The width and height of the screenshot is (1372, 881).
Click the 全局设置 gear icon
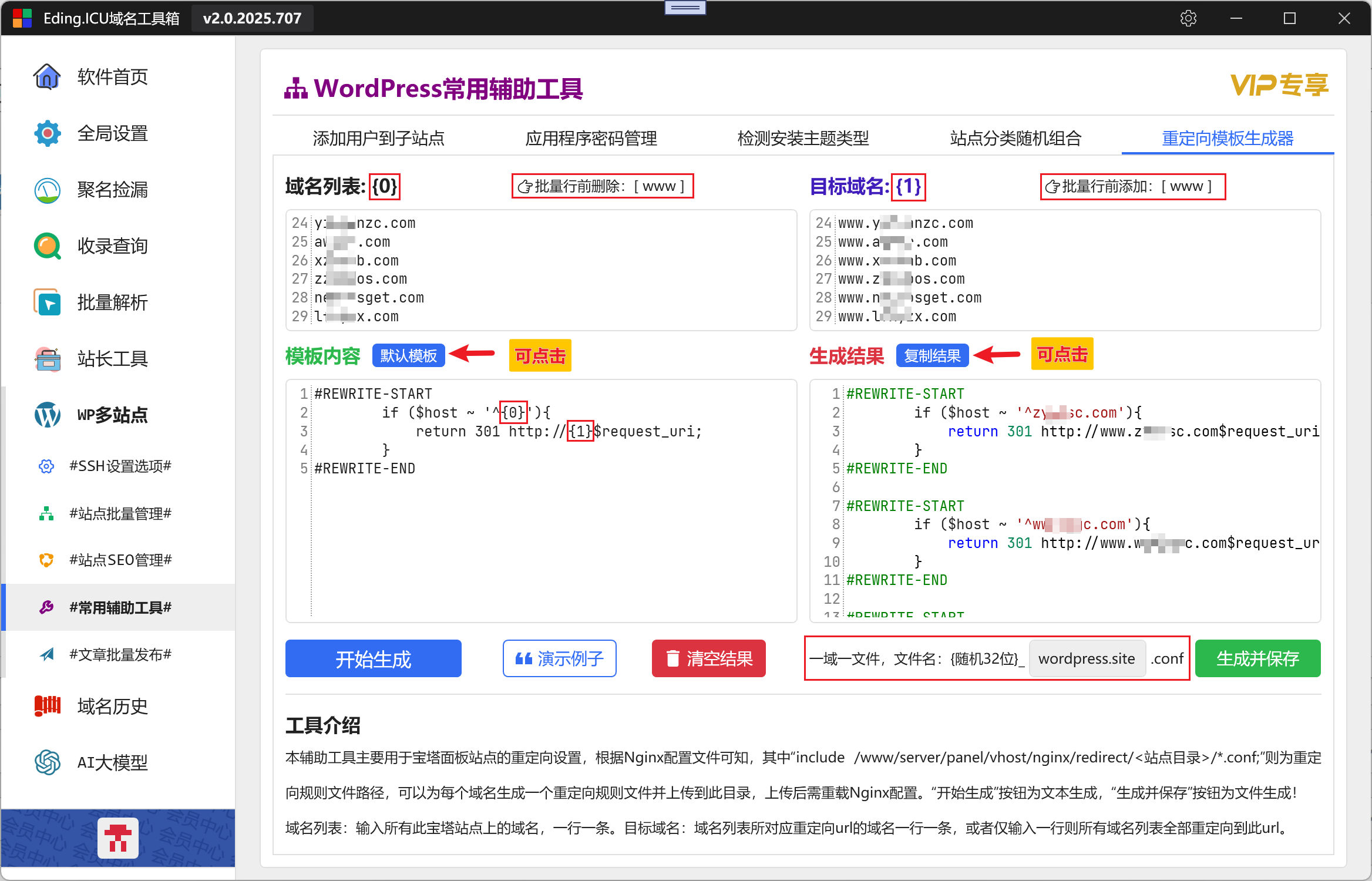(47, 134)
